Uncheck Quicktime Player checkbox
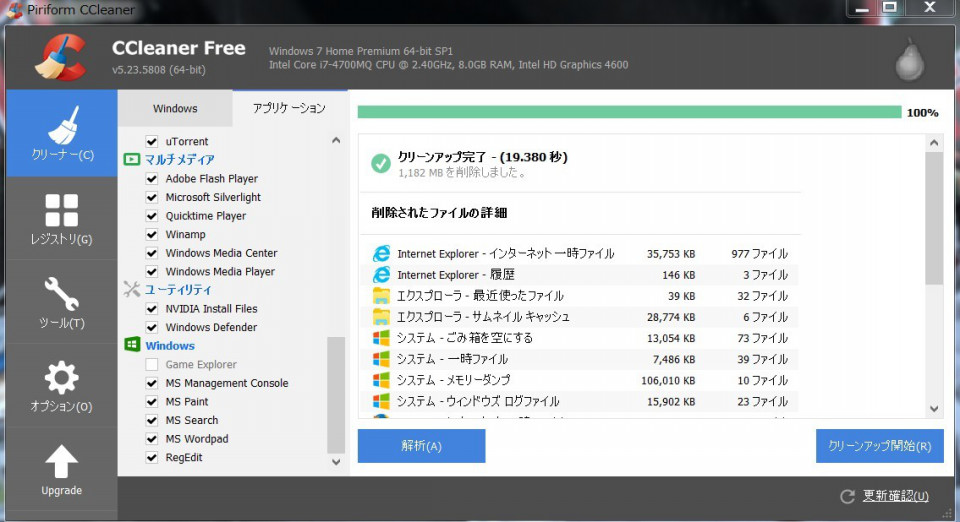Screen dimensions: 960x522 [x=152, y=216]
